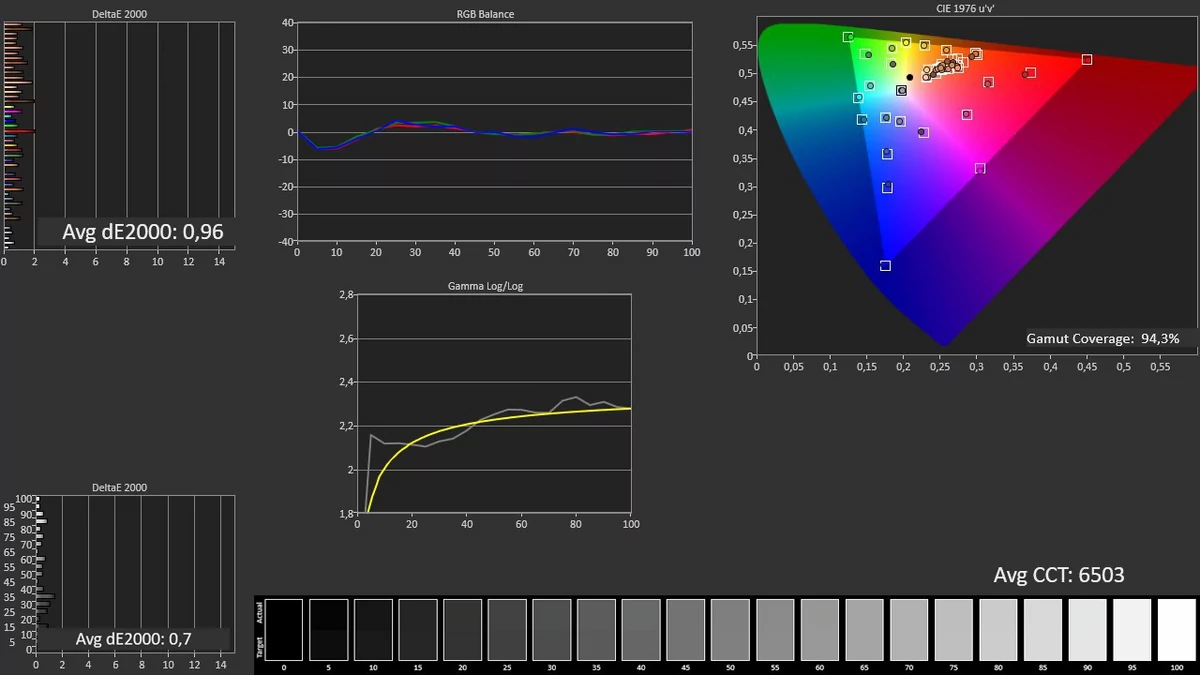Select the grayscale patch labeled 85
Image resolution: width=1200 pixels, height=675 pixels.
[1042, 630]
